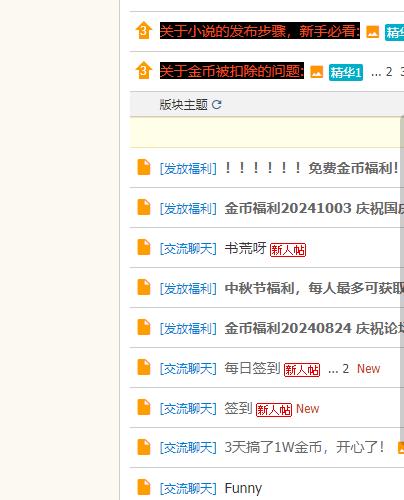Click sticky arrow icon beside 关于小说的发布步骤
This screenshot has width=404, height=500.
[144, 30]
